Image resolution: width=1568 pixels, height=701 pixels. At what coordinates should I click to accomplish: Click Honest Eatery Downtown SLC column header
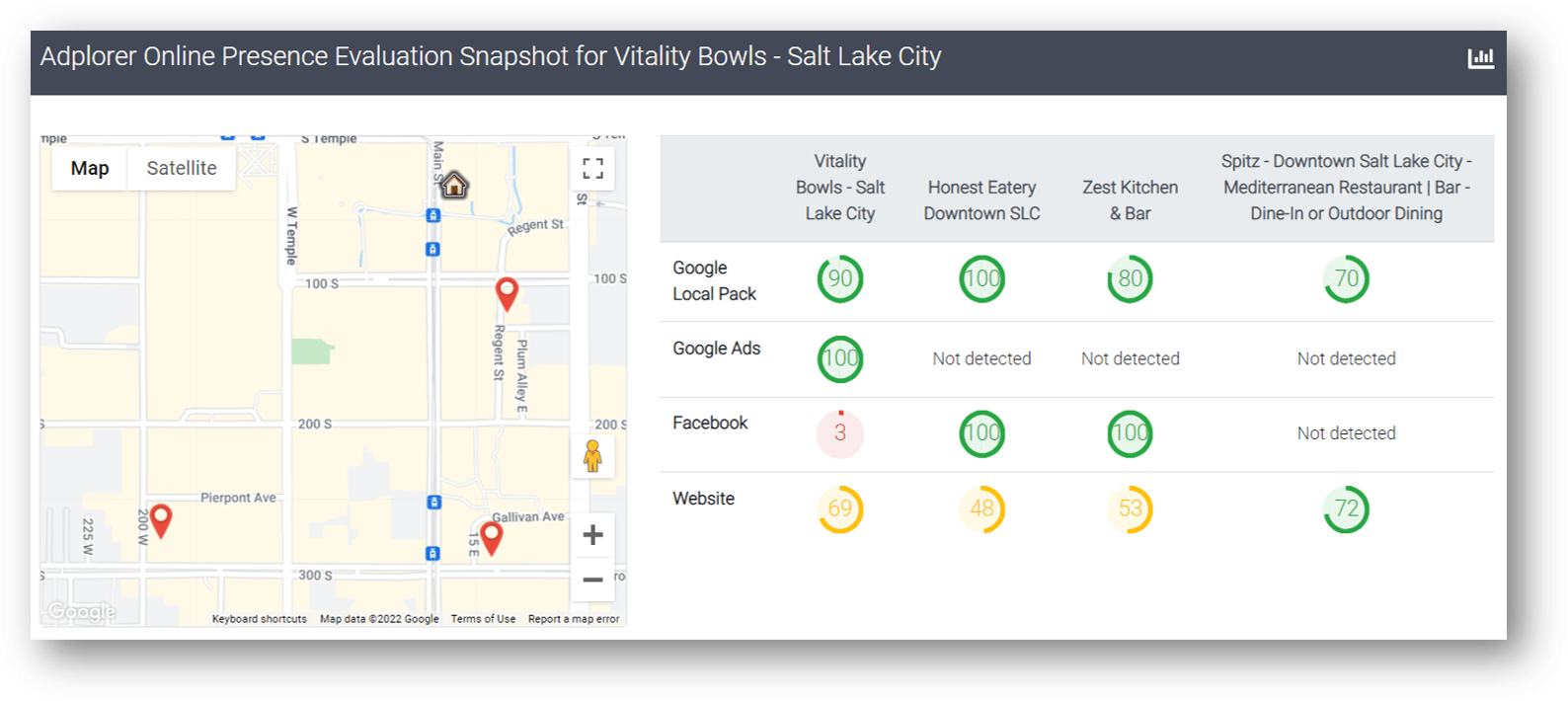[982, 200]
